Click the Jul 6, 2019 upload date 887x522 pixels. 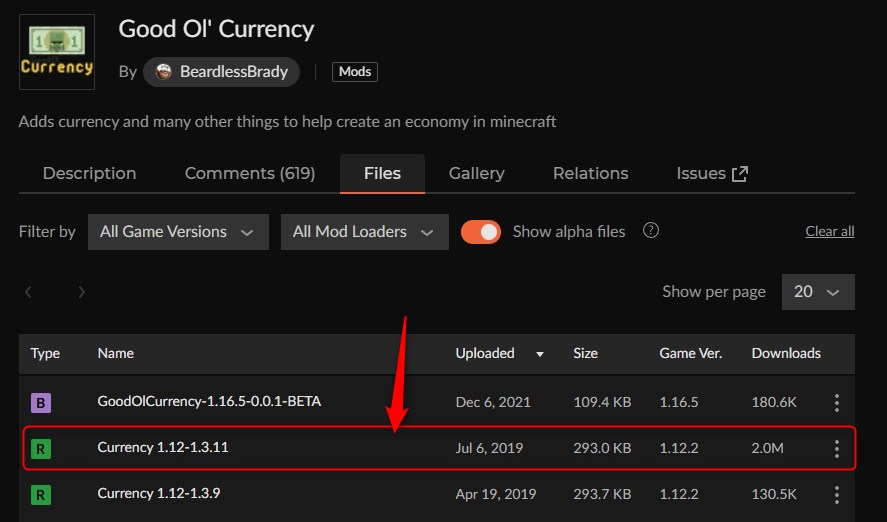coord(489,448)
